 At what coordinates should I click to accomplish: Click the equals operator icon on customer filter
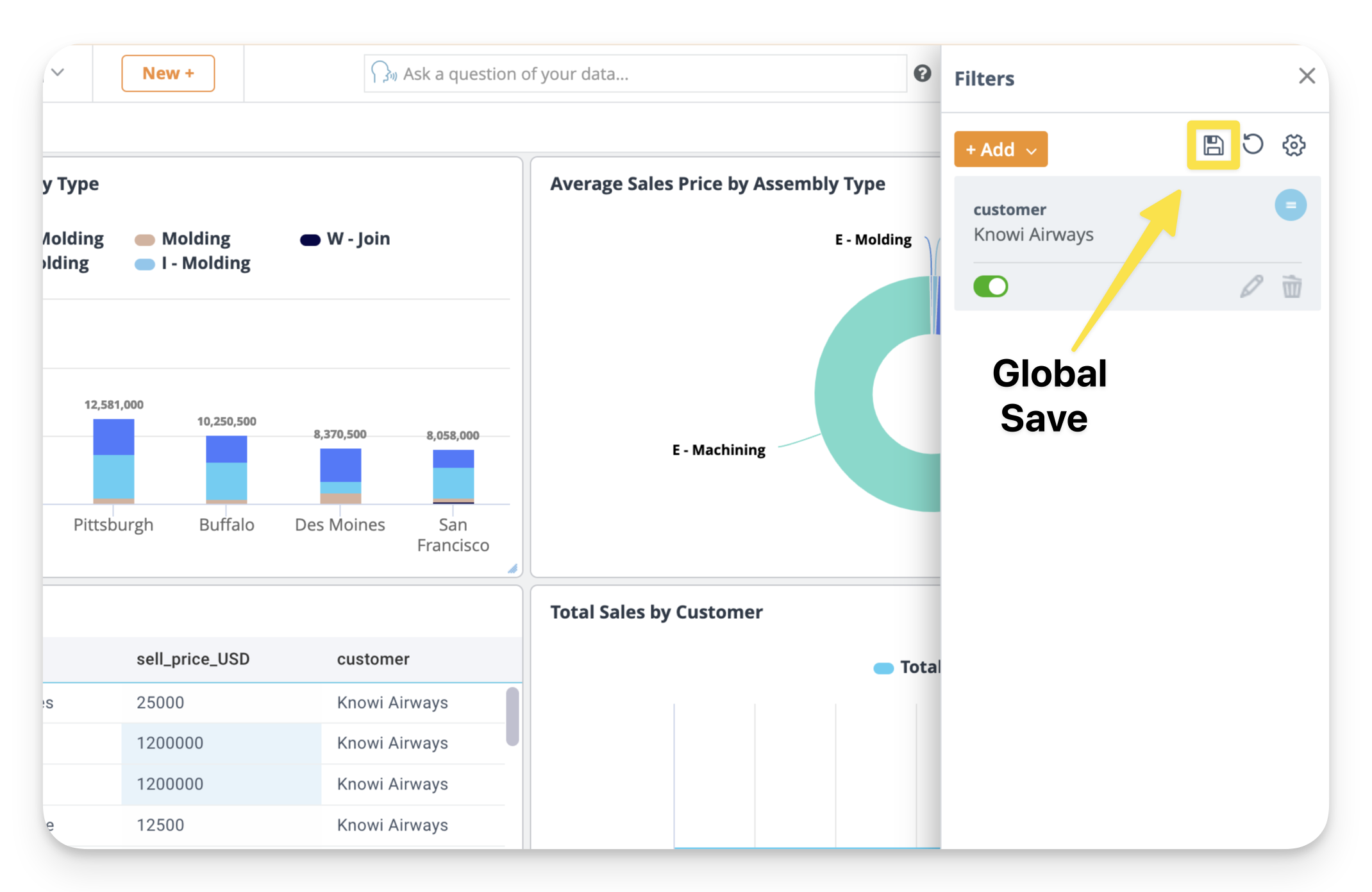pos(1290,205)
